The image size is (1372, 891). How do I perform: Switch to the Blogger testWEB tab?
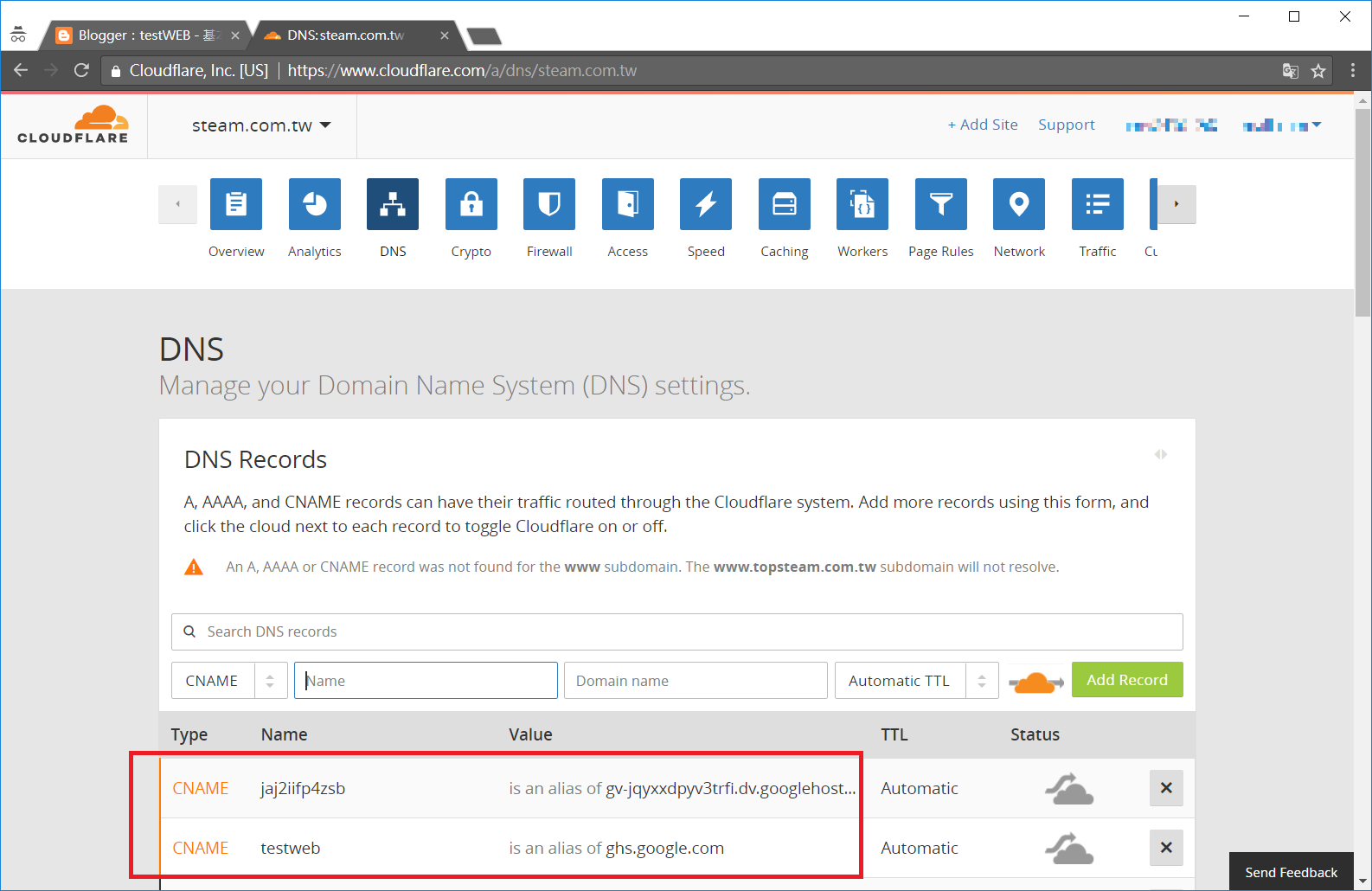coord(145,35)
